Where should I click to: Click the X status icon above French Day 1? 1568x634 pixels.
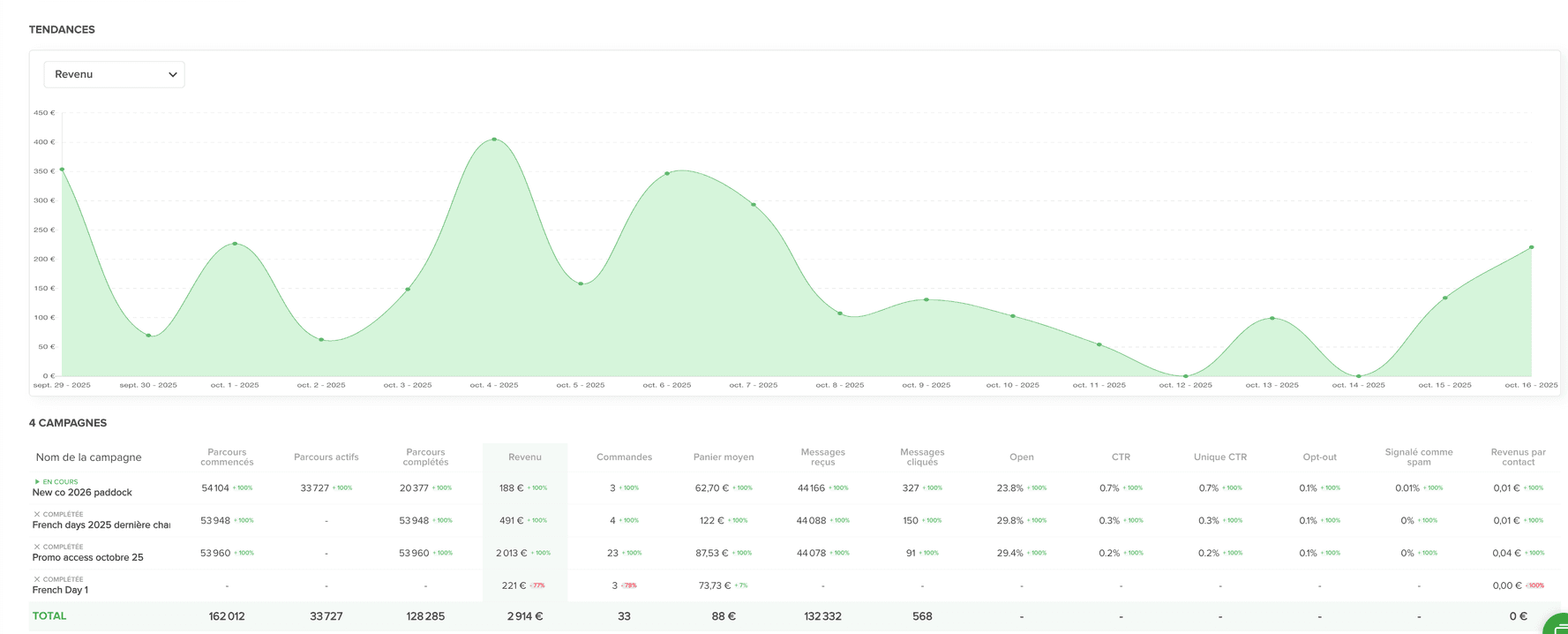pyautogui.click(x=37, y=579)
